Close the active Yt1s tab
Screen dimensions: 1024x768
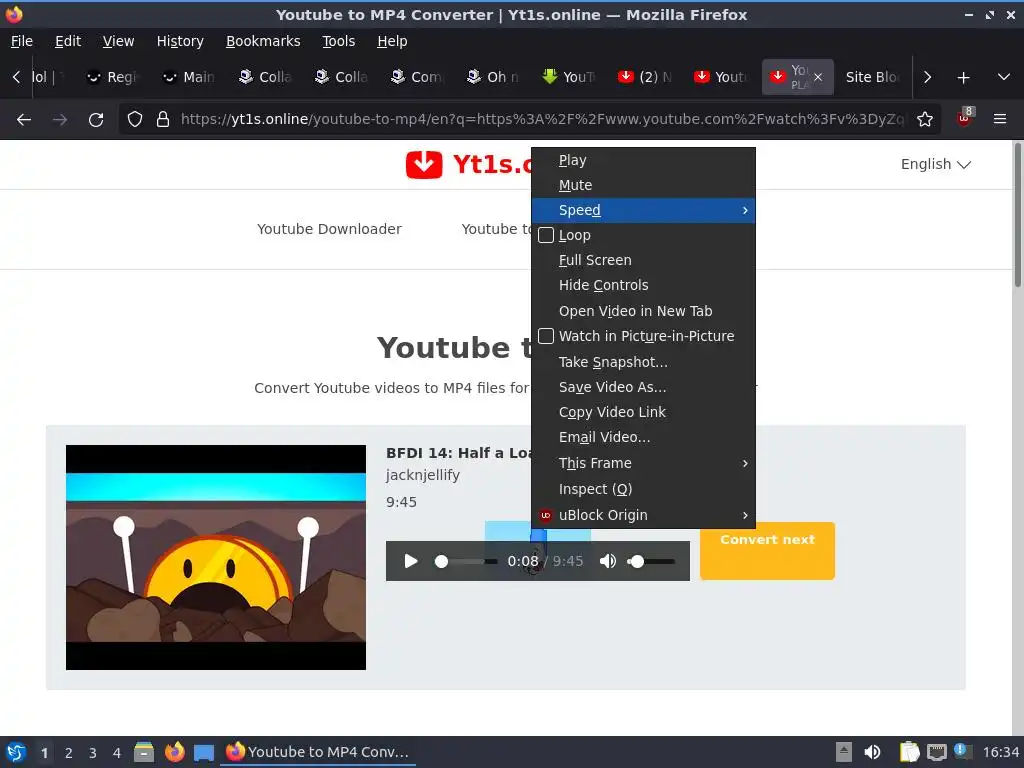(x=818, y=77)
